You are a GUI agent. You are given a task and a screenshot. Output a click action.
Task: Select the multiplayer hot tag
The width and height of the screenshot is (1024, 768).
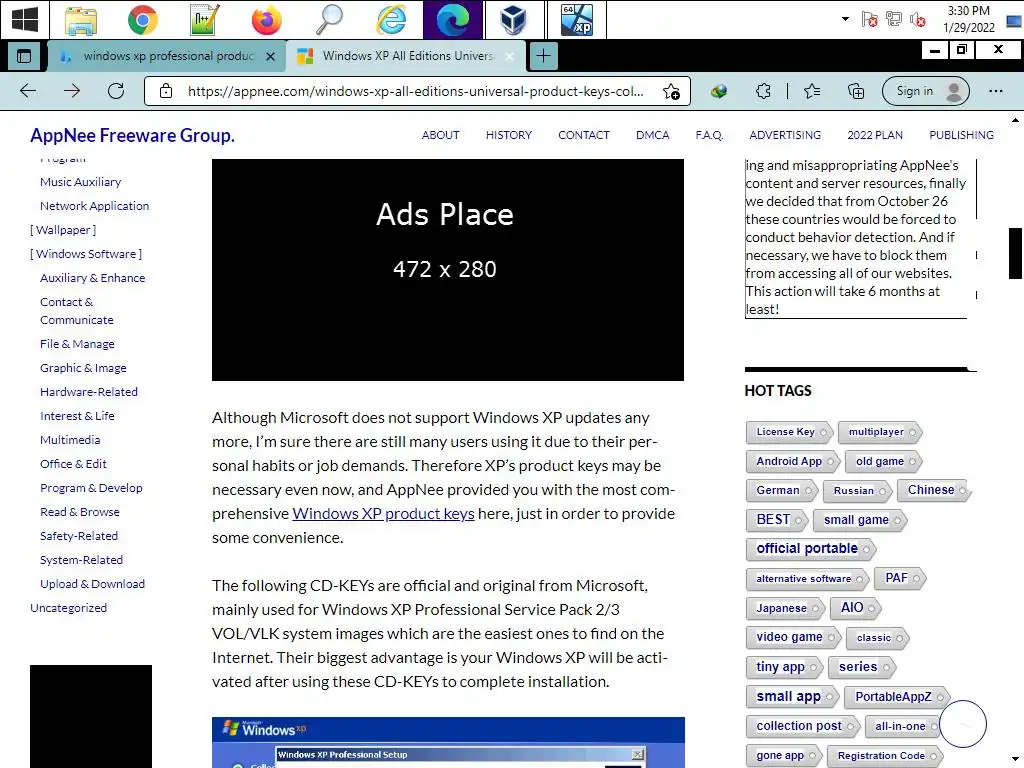[x=880, y=432]
